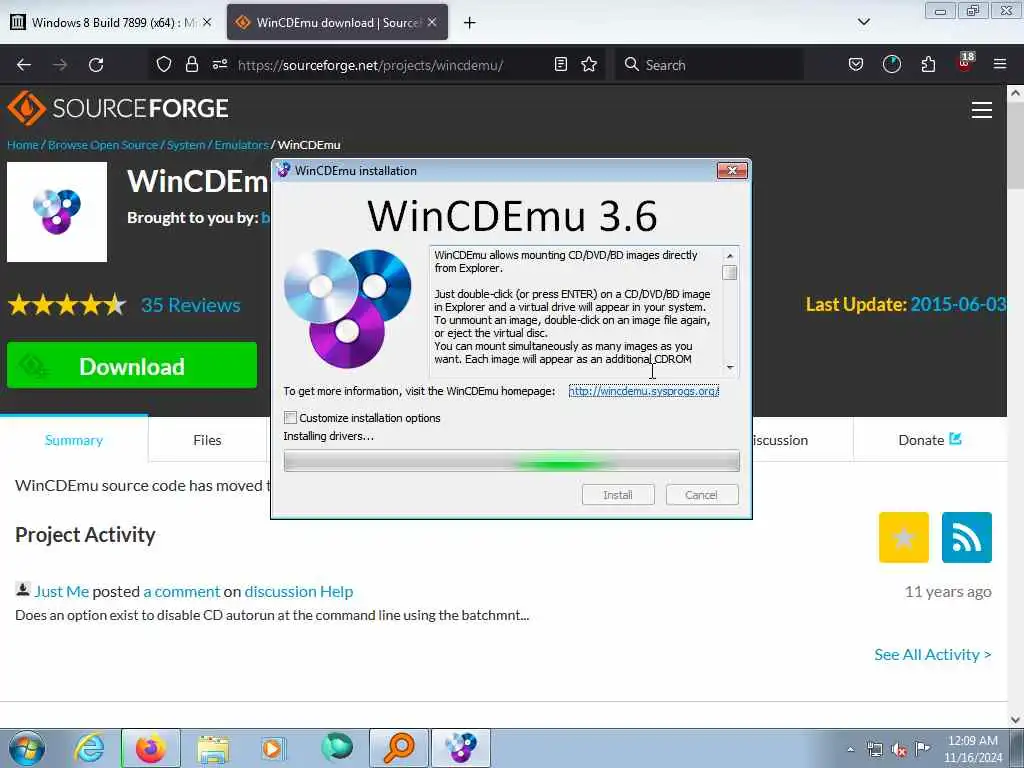Image resolution: width=1024 pixels, height=768 pixels.
Task: Click See All Activity link
Action: 933,654
